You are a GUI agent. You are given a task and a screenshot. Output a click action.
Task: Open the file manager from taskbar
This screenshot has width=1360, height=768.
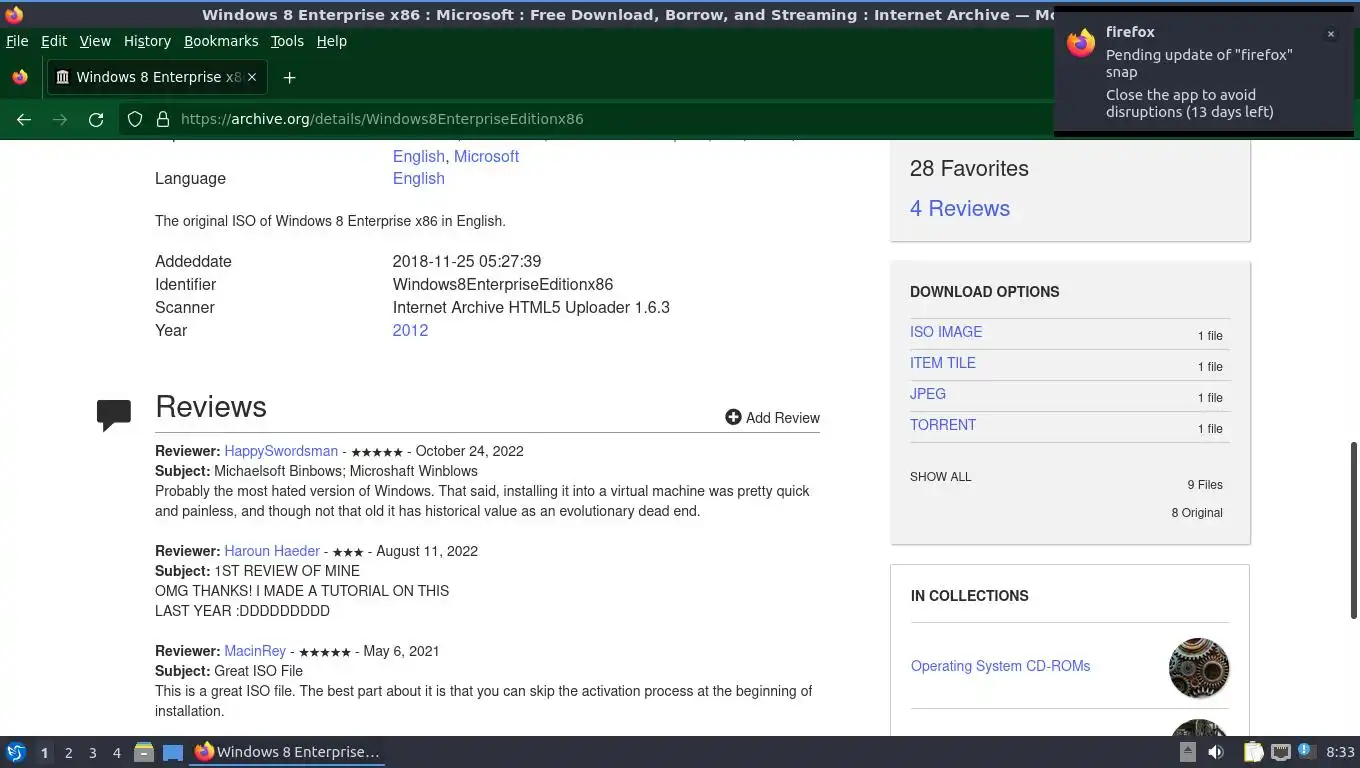point(144,752)
